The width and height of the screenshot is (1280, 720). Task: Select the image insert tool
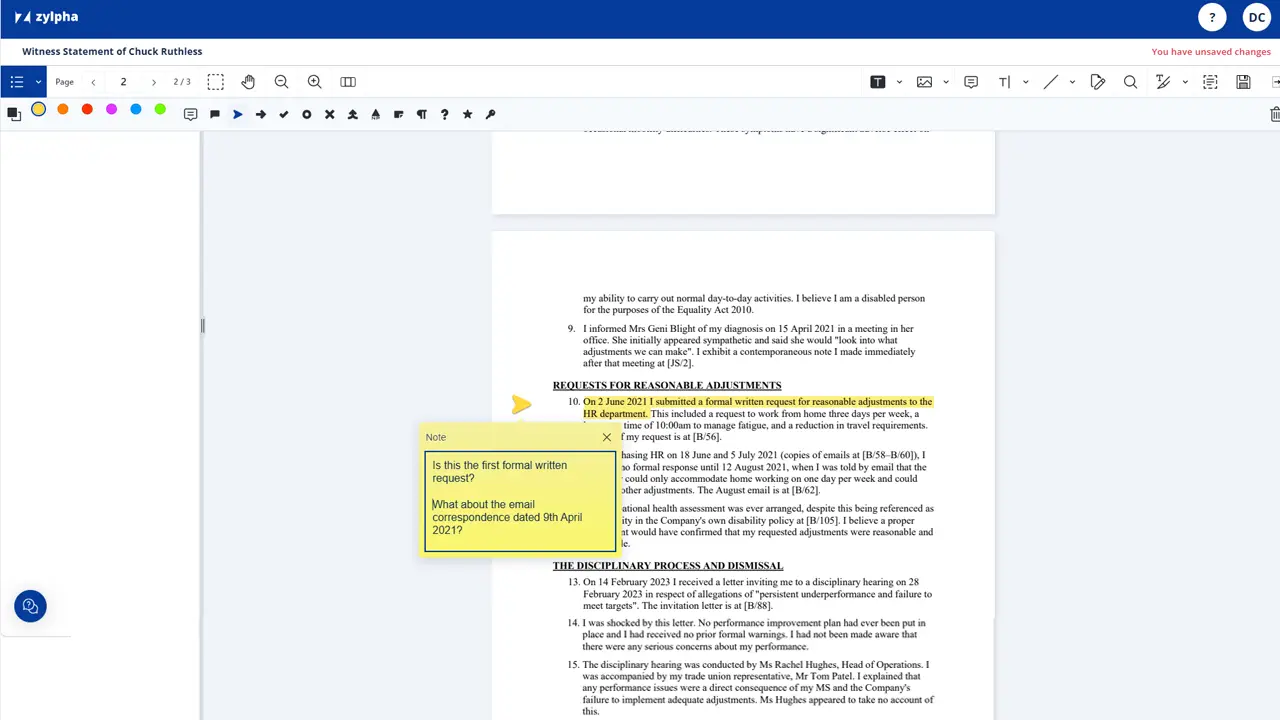(x=924, y=82)
